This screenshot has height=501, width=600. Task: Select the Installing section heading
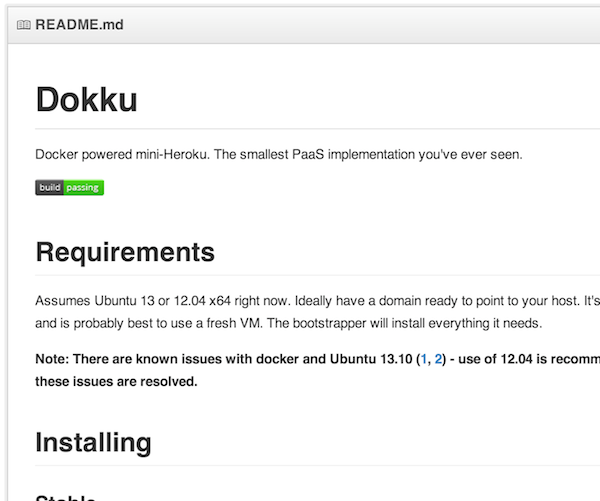93,442
